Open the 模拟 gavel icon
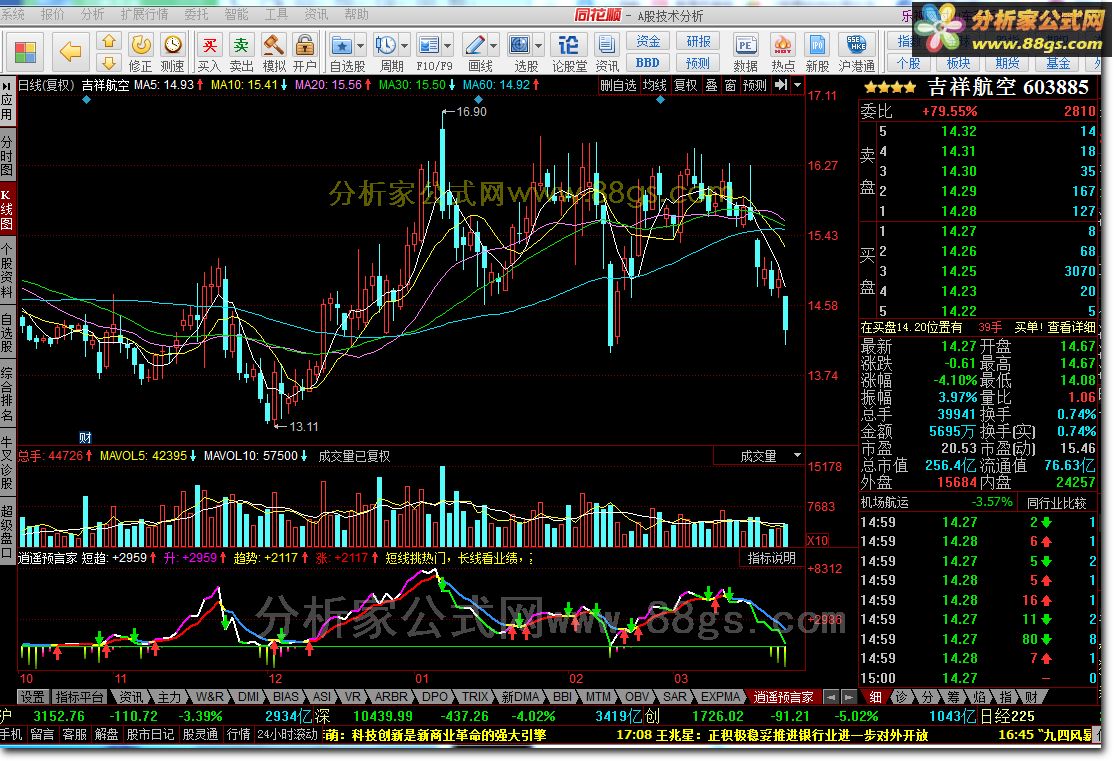 274,45
